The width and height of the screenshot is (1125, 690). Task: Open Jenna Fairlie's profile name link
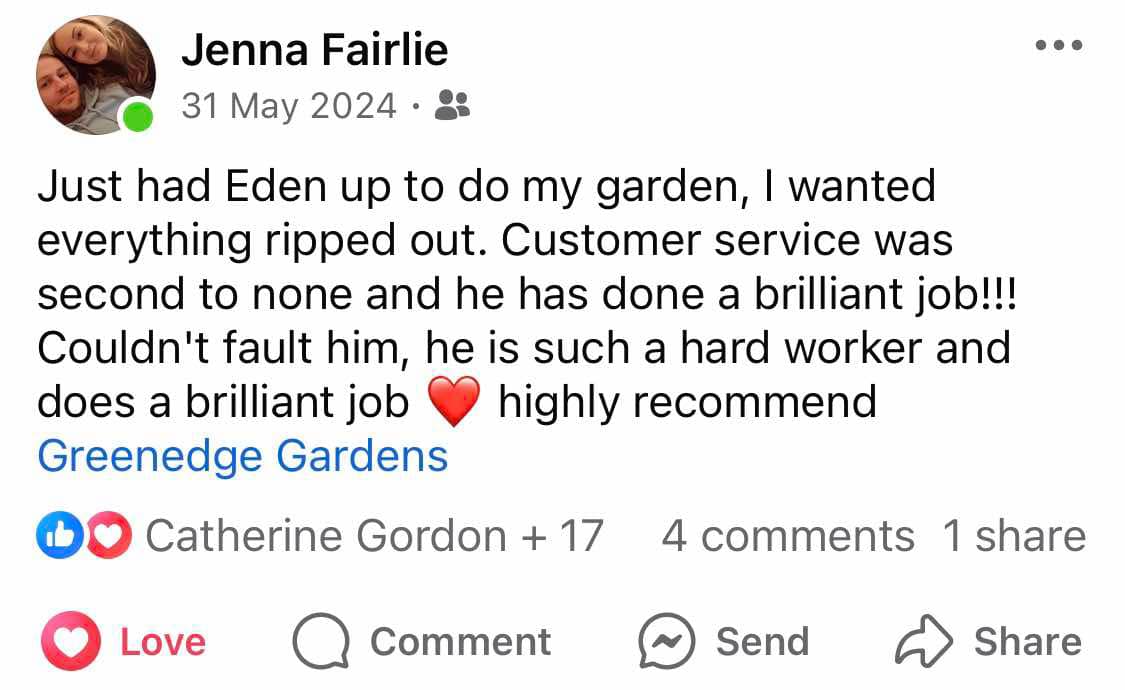[314, 49]
